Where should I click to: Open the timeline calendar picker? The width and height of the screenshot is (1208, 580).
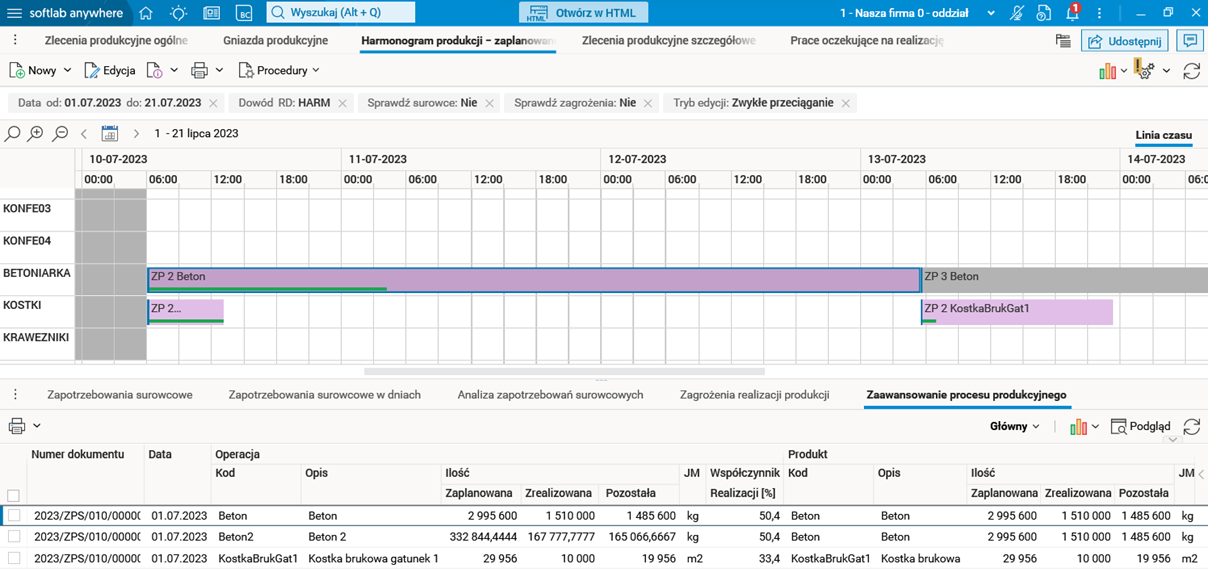pos(110,134)
